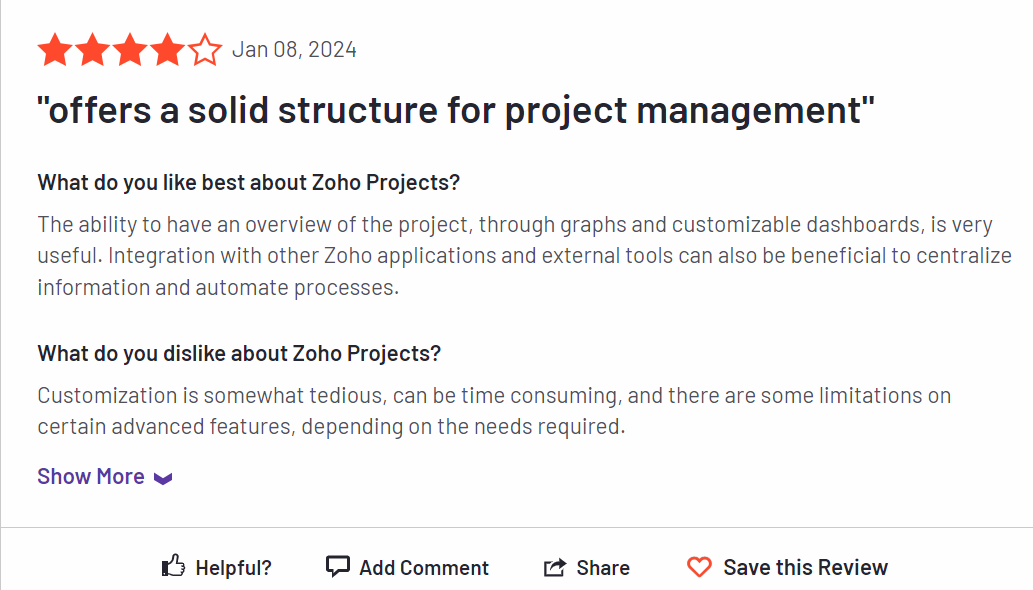Open the review title about solid structure

click(456, 110)
